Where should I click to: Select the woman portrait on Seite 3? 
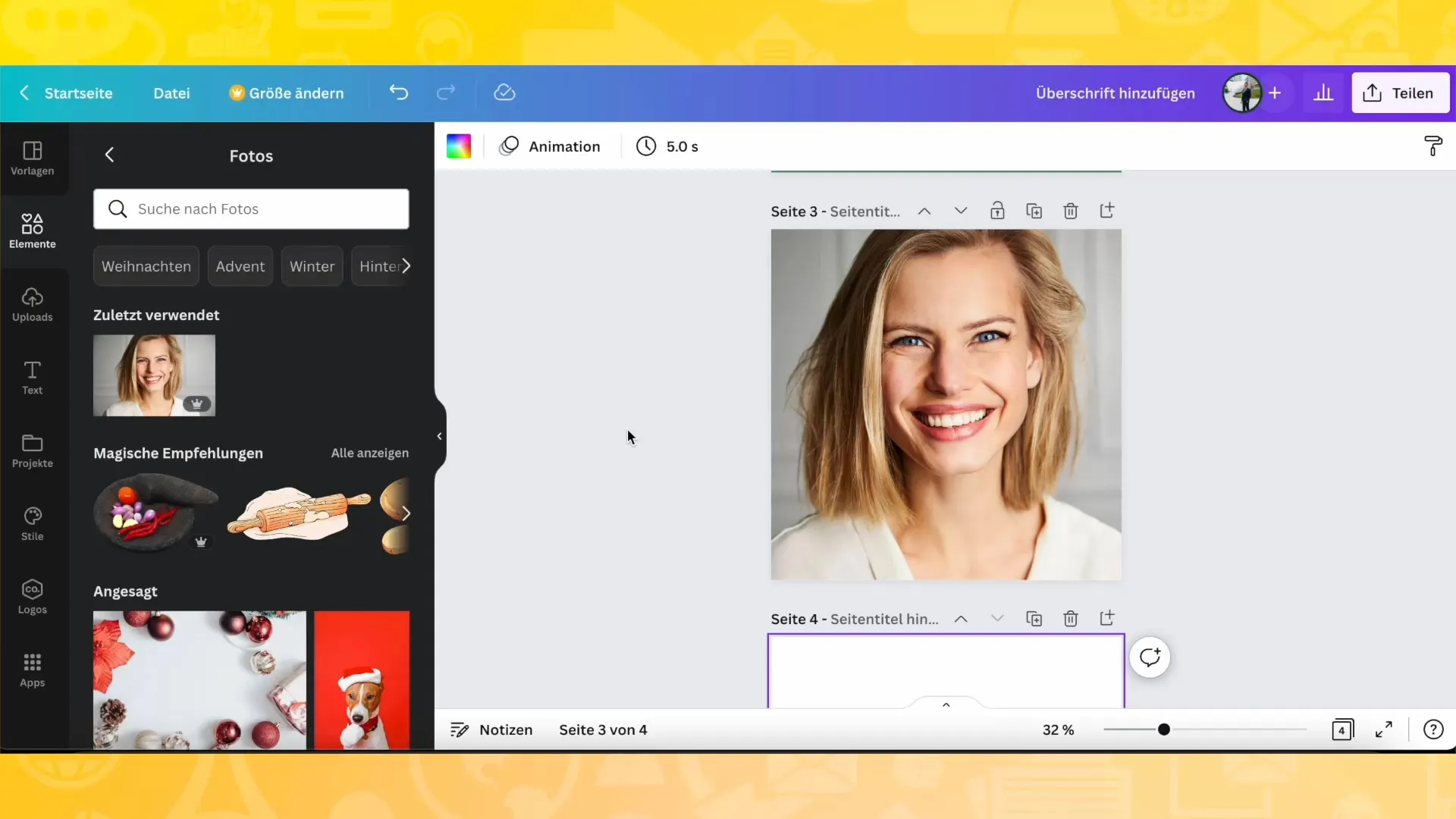(x=946, y=405)
